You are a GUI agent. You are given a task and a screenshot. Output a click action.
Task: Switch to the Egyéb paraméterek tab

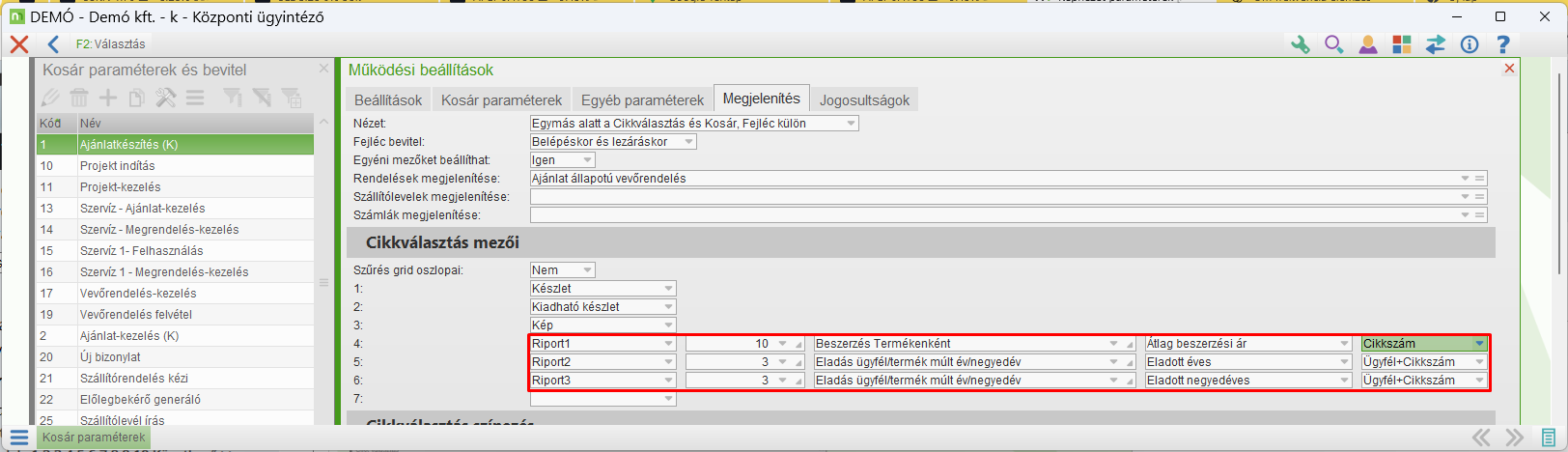[642, 99]
